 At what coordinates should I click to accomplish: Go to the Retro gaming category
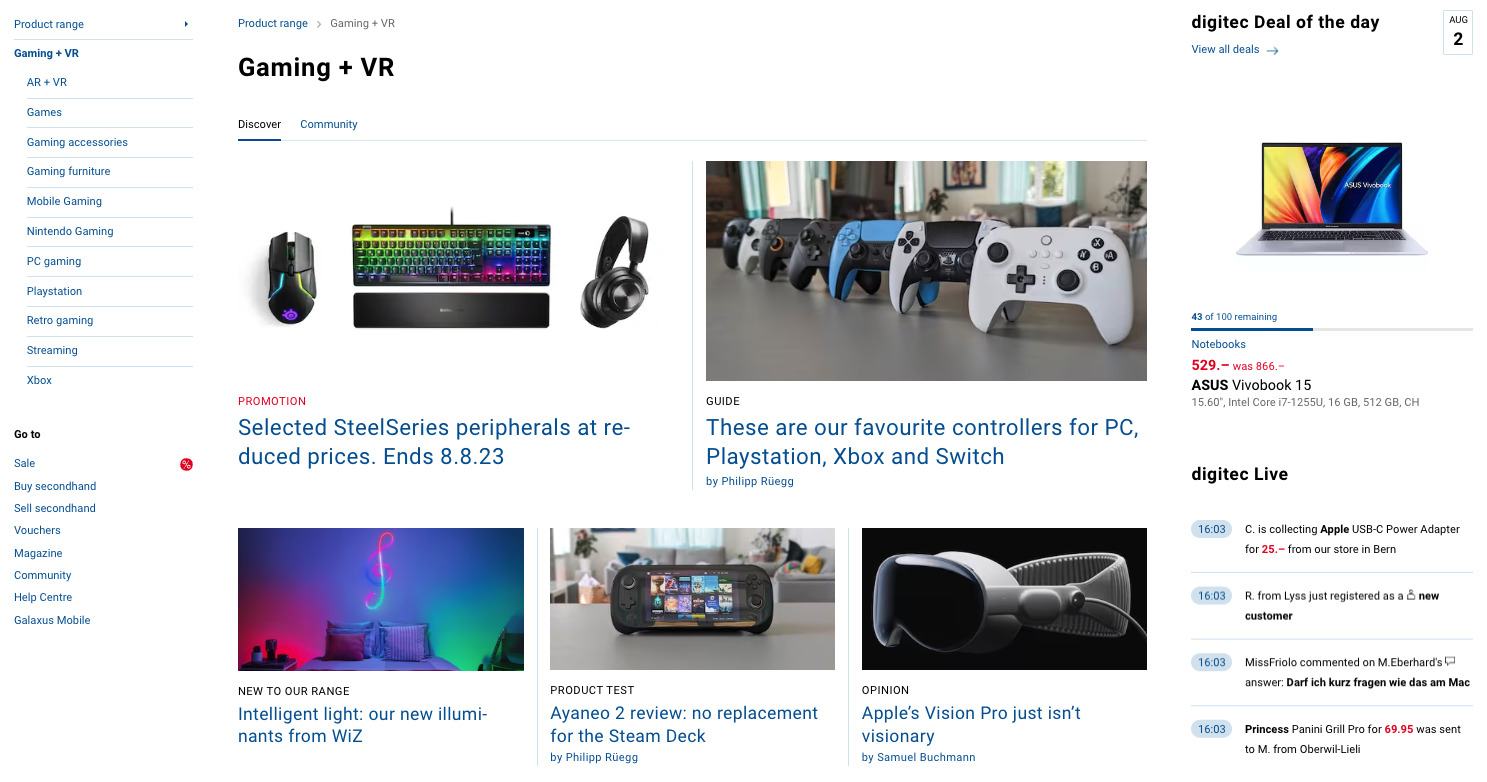[x=60, y=321]
